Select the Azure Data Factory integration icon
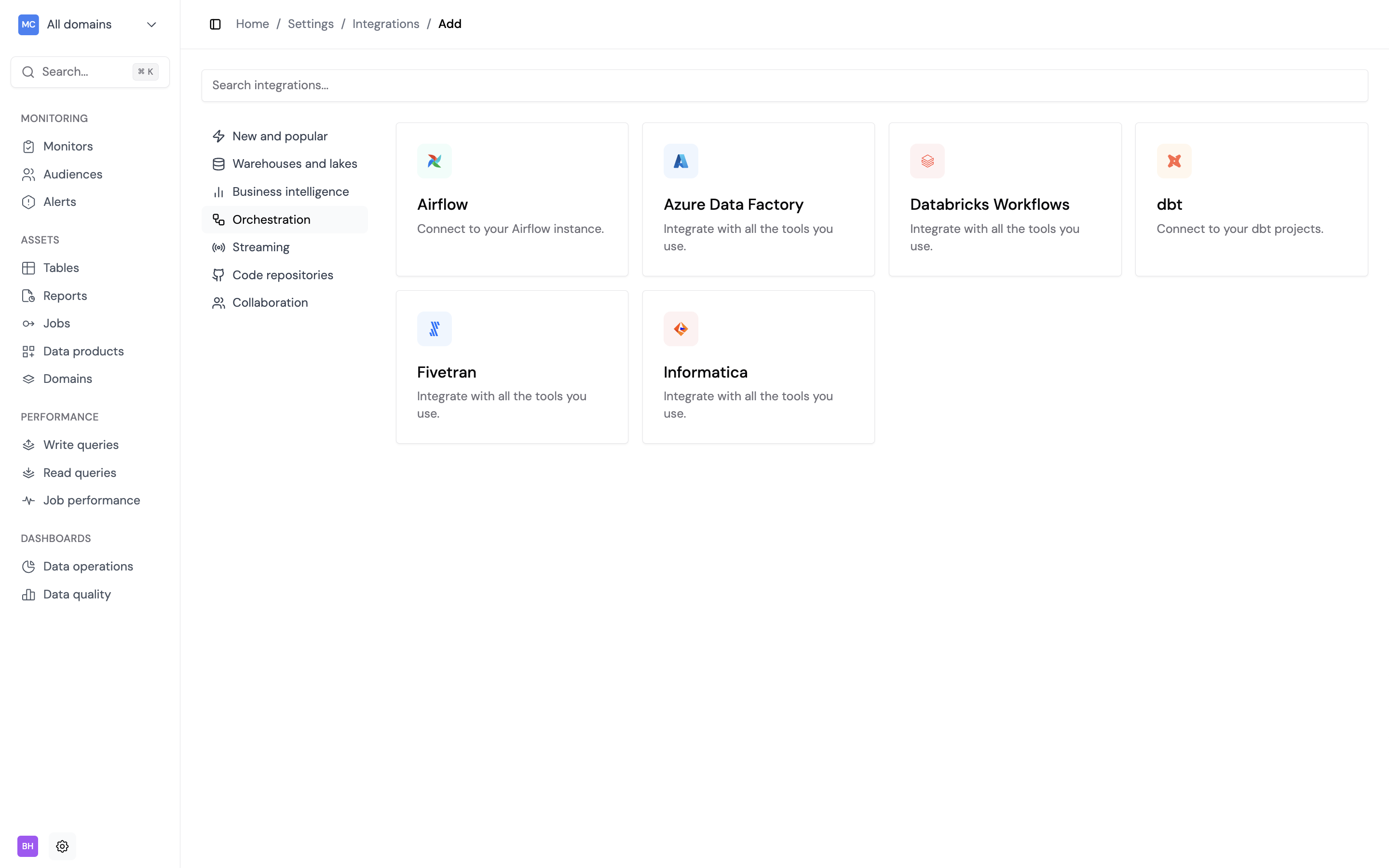 (680, 161)
